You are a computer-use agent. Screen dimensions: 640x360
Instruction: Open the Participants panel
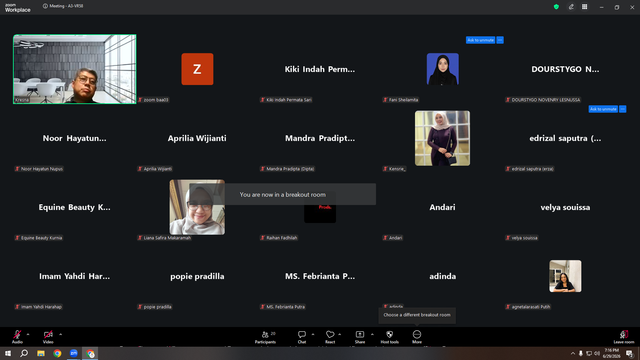[x=265, y=337]
